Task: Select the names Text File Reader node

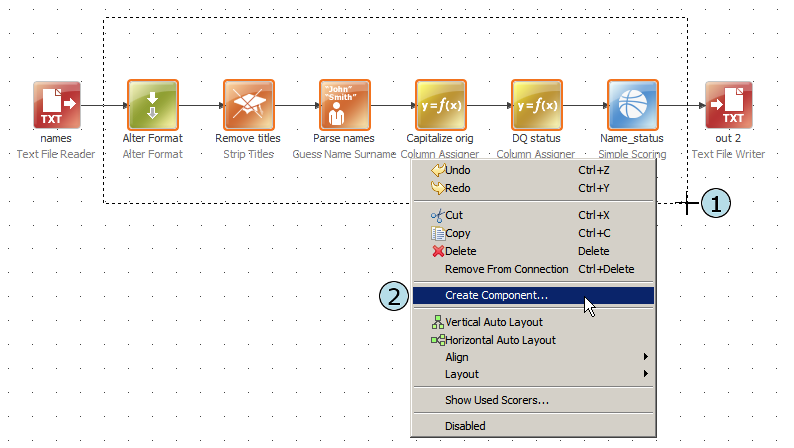Action: point(56,106)
